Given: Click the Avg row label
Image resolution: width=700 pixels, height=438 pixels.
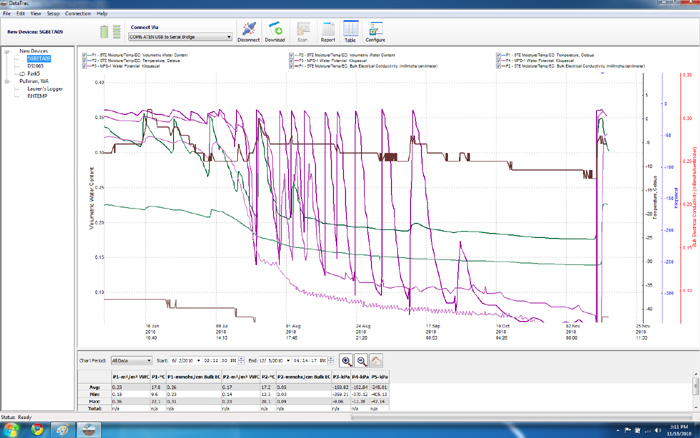Looking at the screenshot, I should coord(94,387).
